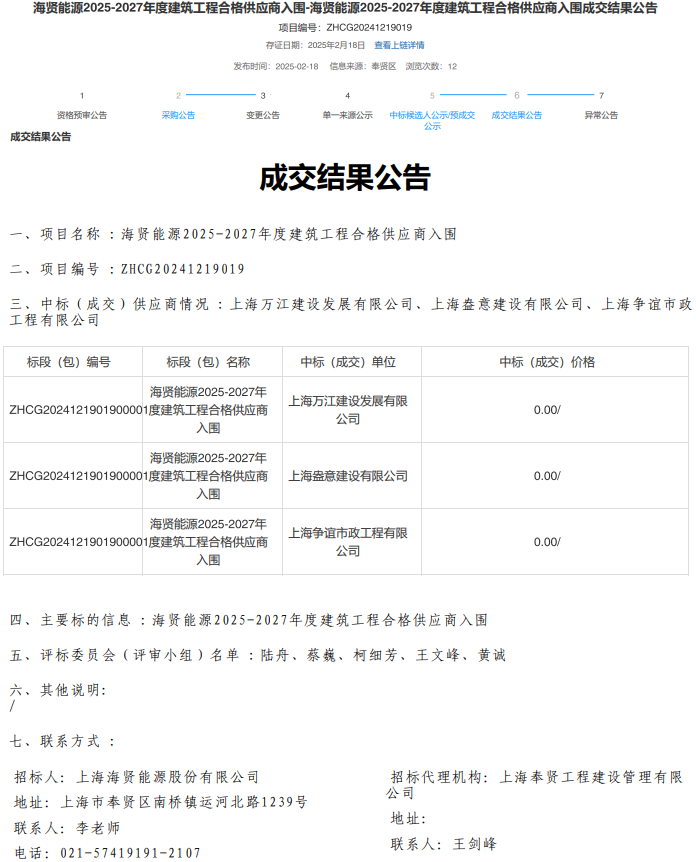The height and width of the screenshot is (862, 696).
Task: Click the 中标（成交）价格 column header
Action: point(546,362)
